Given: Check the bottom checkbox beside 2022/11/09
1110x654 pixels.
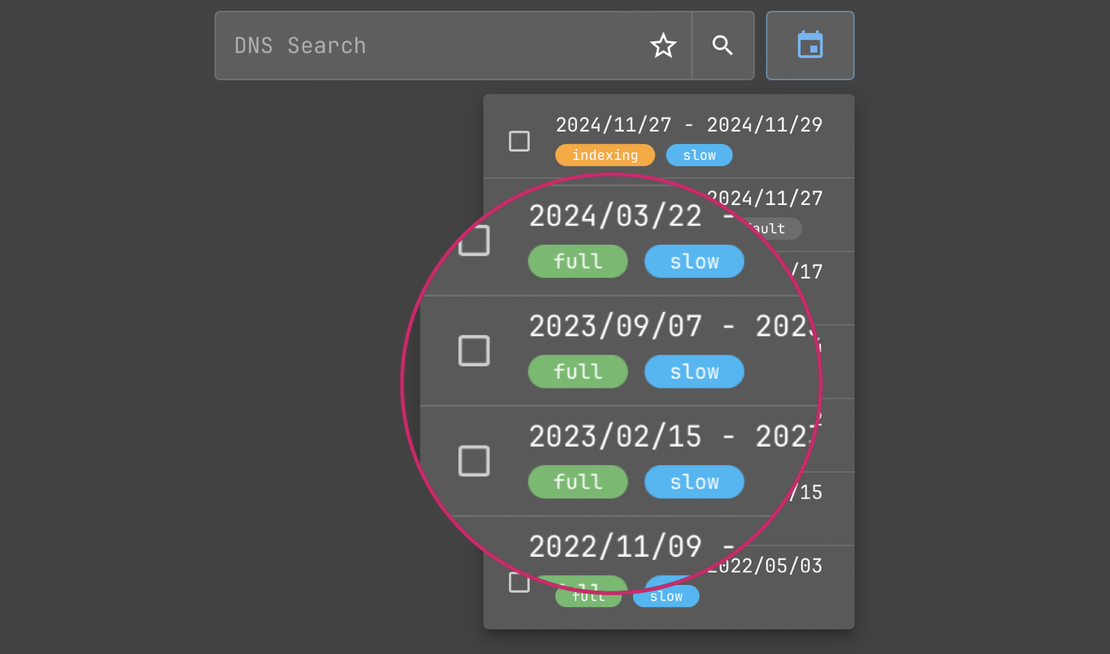Looking at the screenshot, I should [x=519, y=581].
